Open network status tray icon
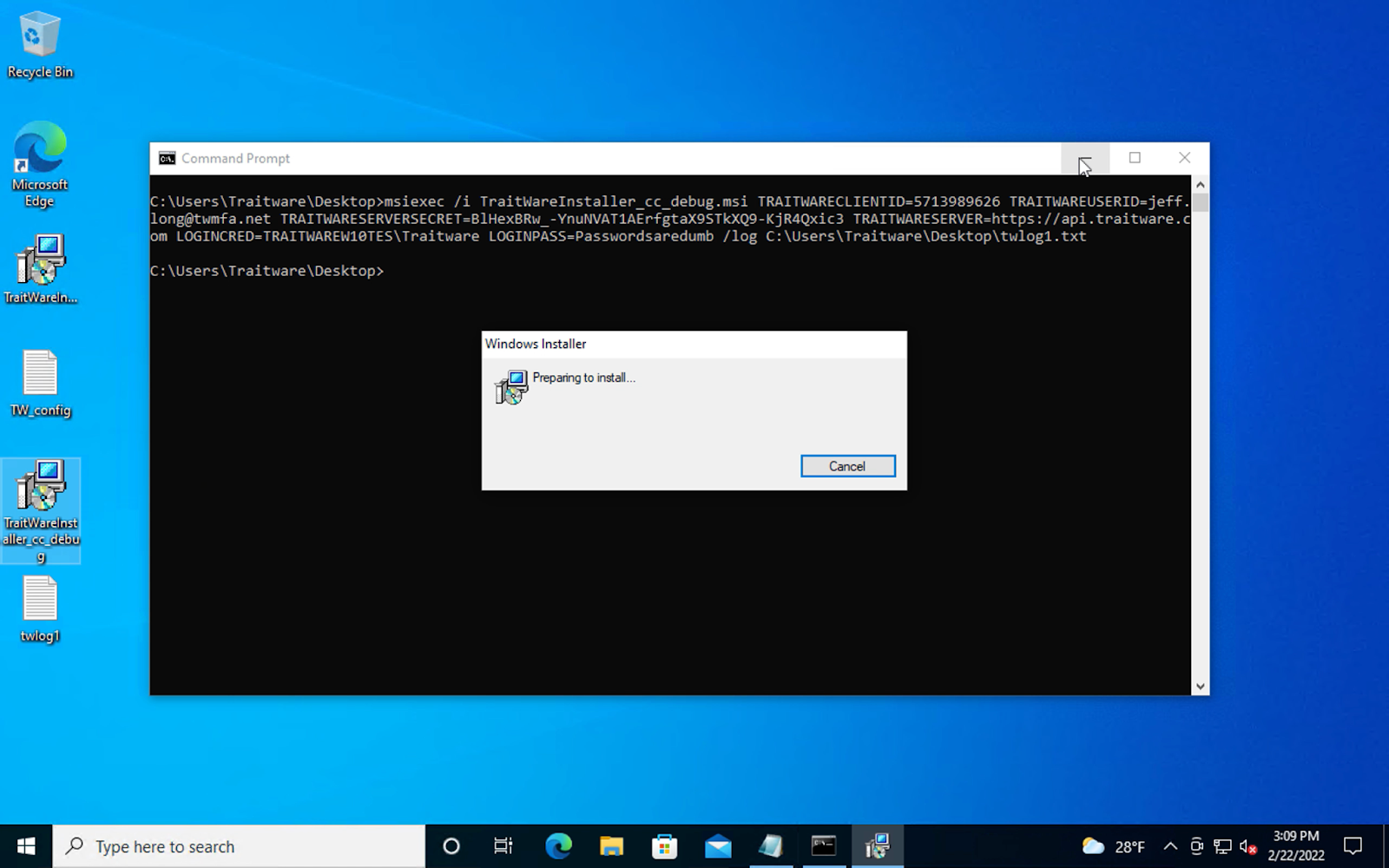 (x=1222, y=846)
